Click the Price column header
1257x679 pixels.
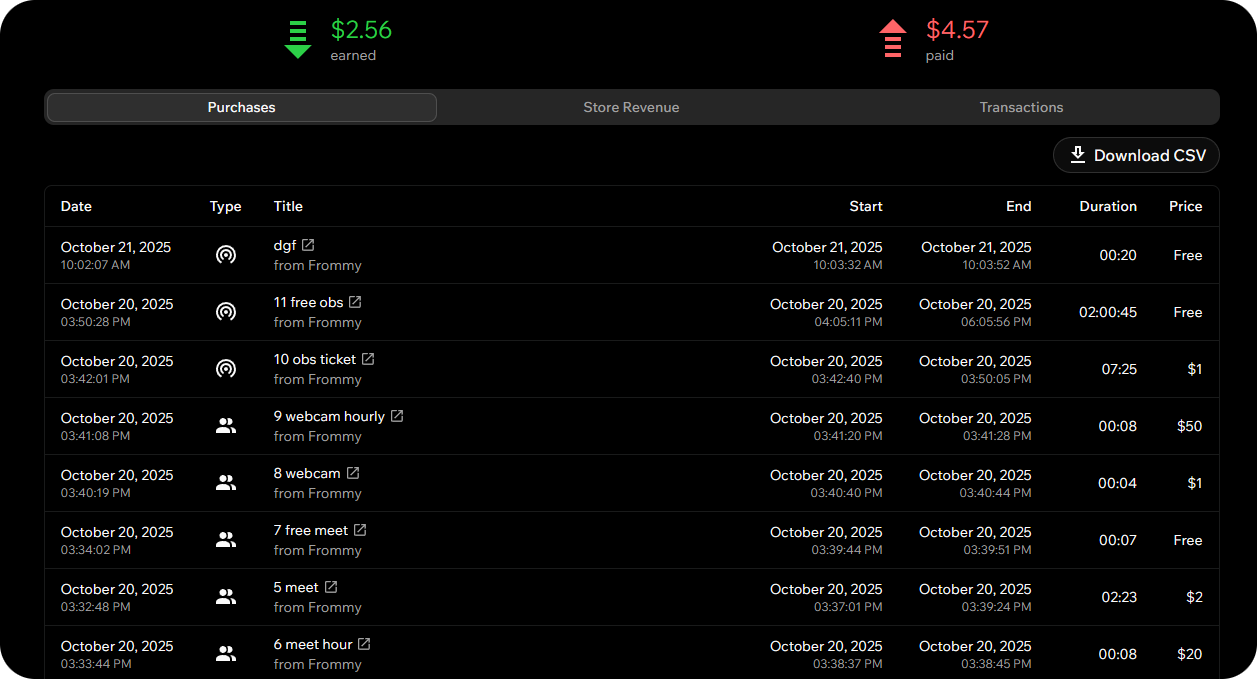(1185, 206)
